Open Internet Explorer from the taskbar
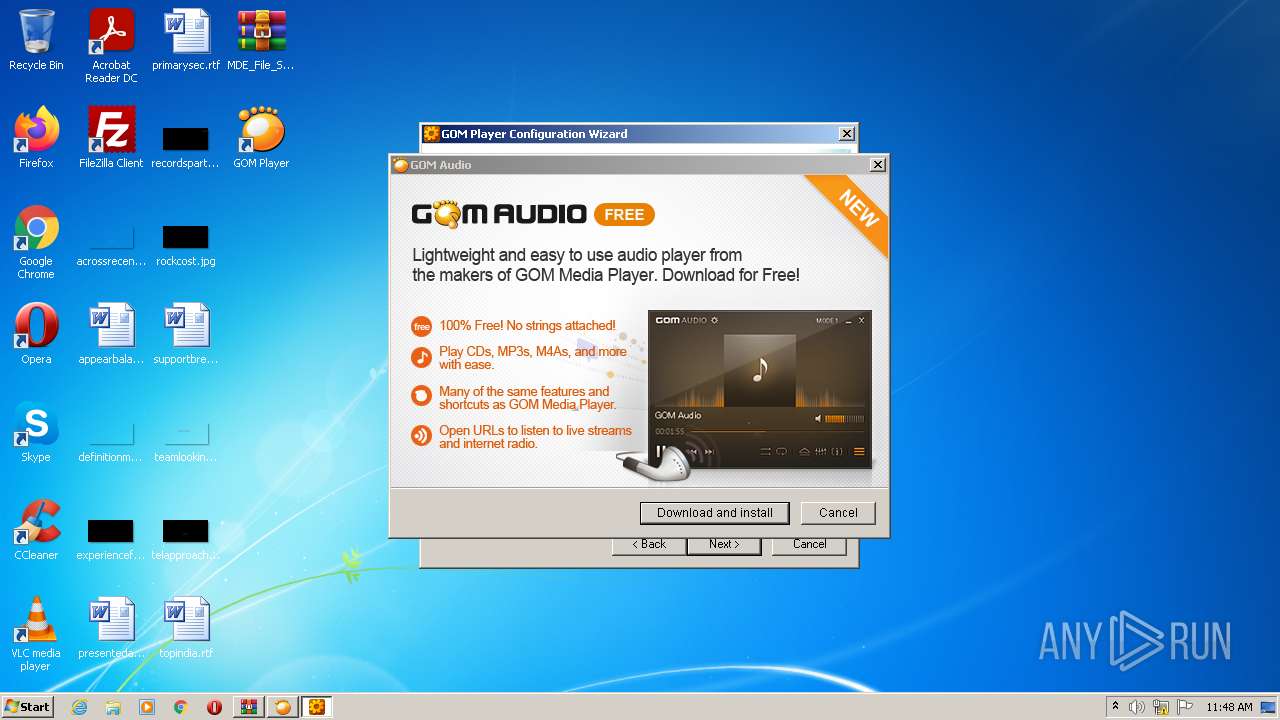1280x720 pixels. pyautogui.click(x=79, y=707)
